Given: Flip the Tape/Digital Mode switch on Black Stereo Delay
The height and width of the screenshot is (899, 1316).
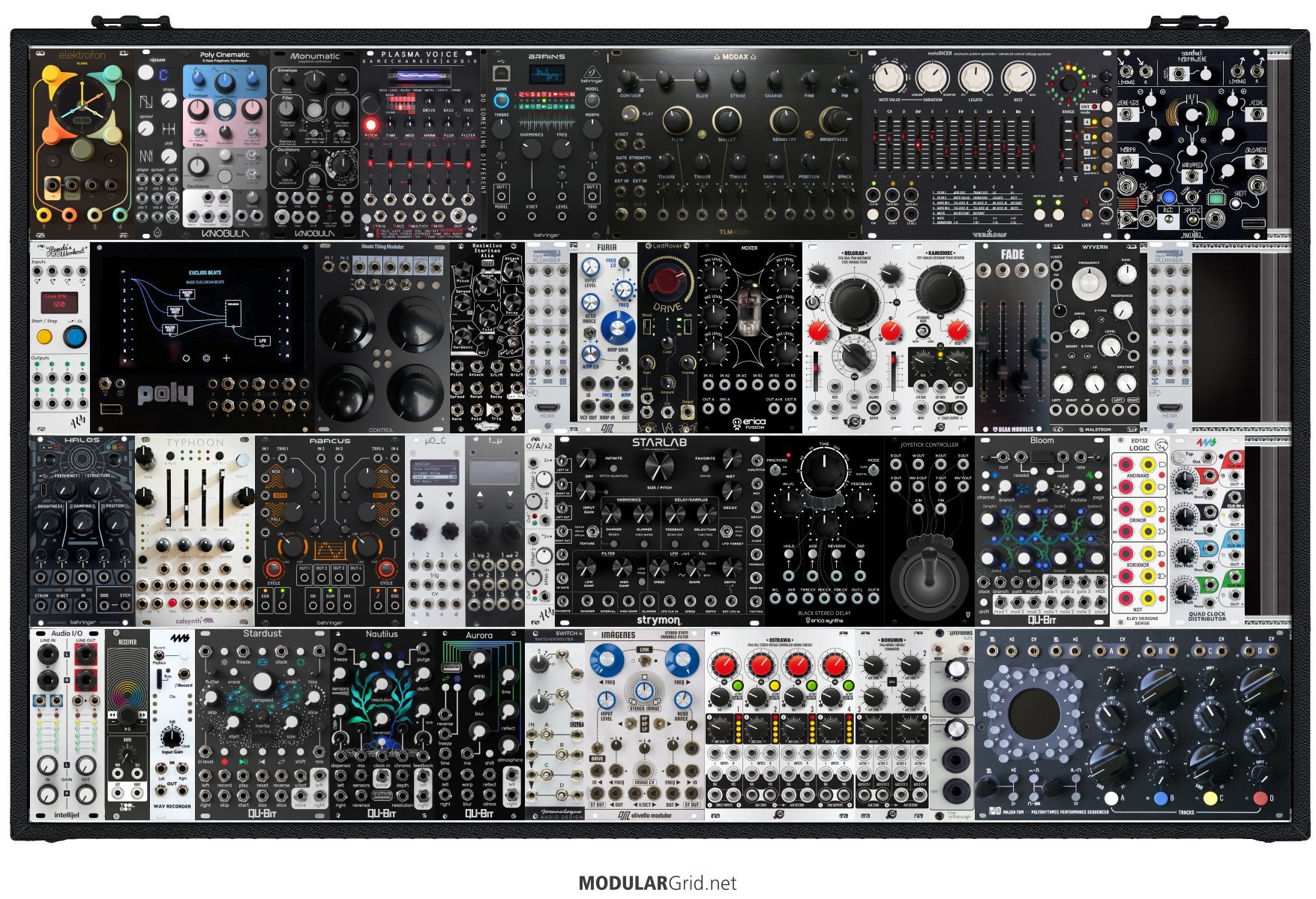Looking at the screenshot, I should click(x=873, y=472).
